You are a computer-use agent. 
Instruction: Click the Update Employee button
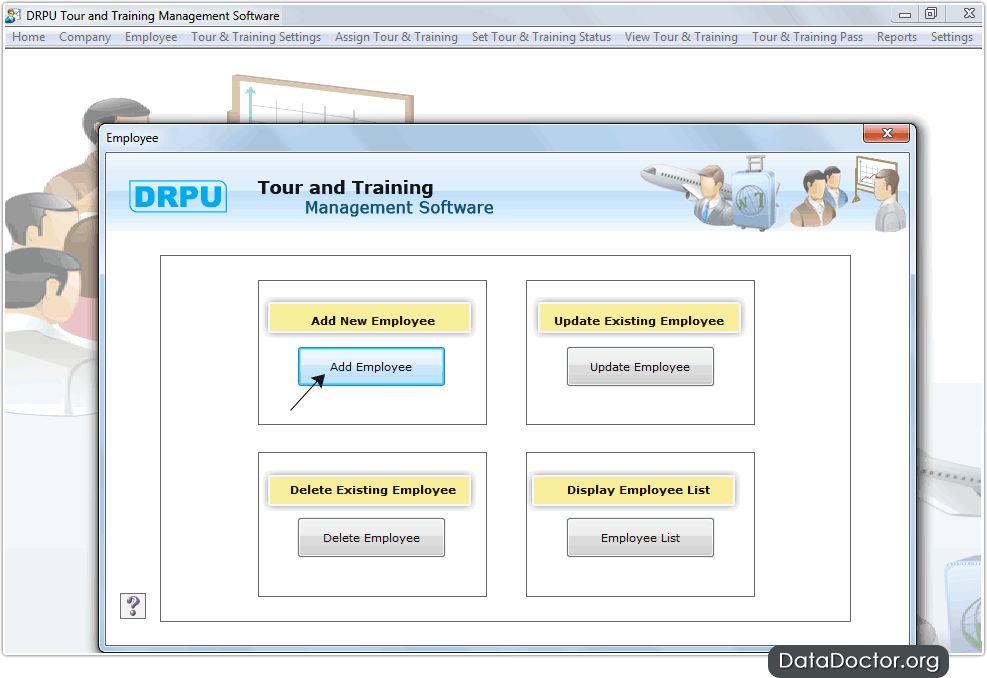click(x=640, y=366)
